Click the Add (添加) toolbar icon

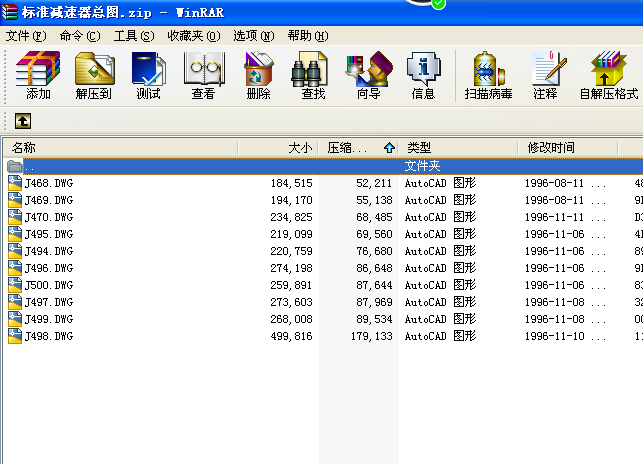(x=38, y=75)
